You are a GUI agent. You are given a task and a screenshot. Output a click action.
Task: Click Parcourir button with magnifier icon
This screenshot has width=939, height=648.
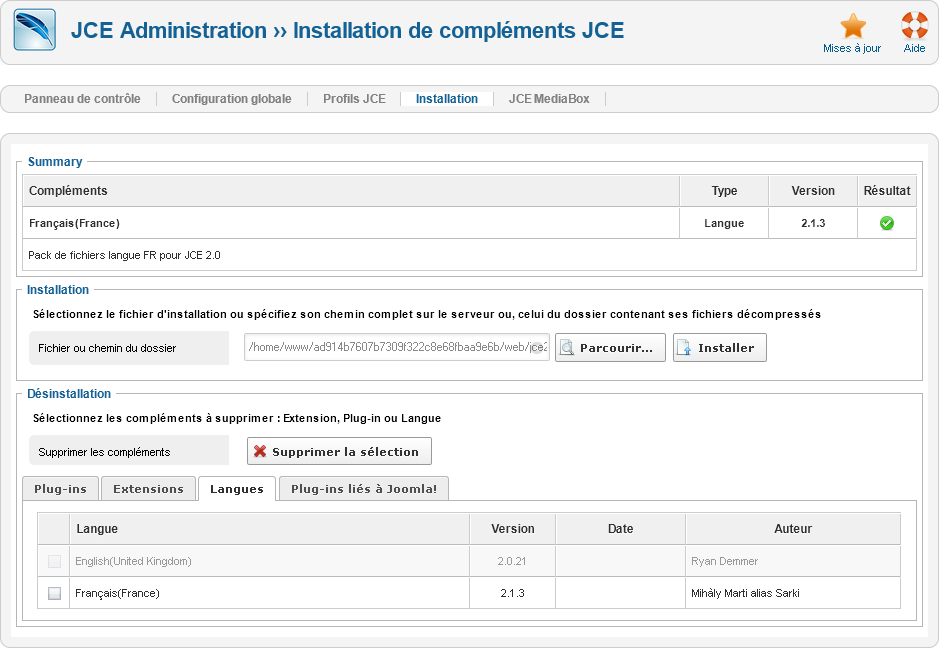610,348
